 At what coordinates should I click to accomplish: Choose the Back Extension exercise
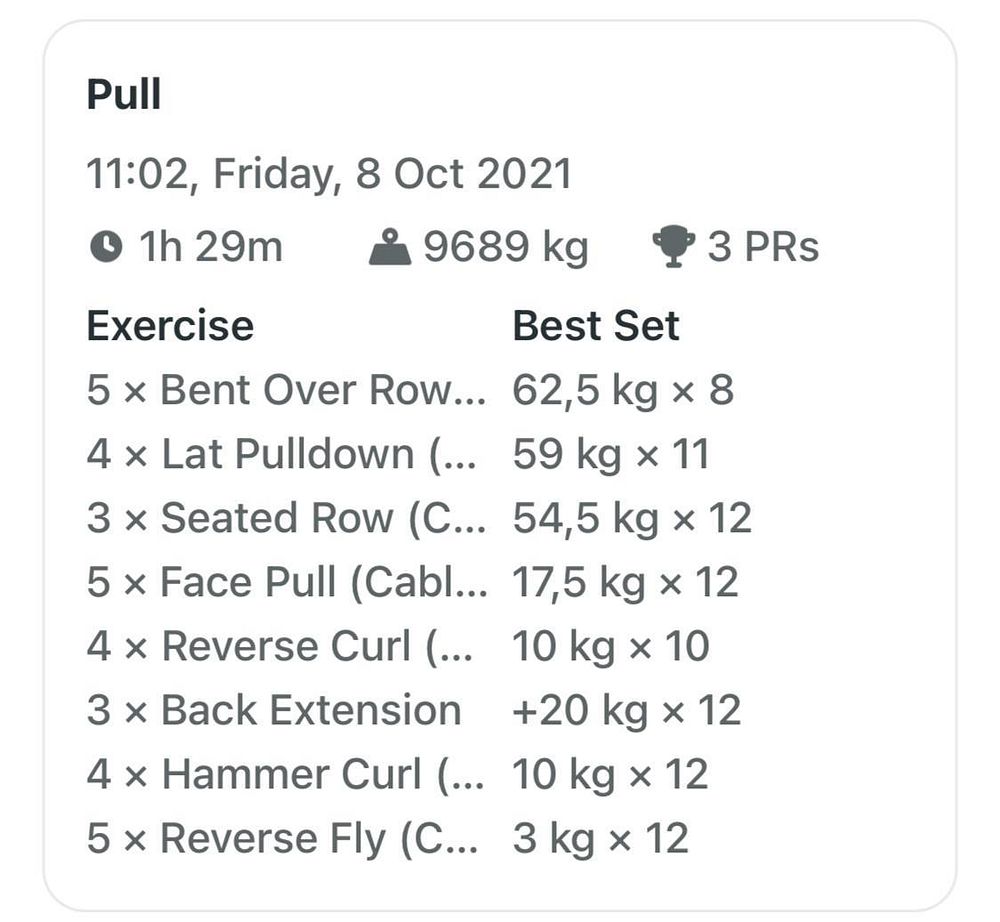[274, 710]
